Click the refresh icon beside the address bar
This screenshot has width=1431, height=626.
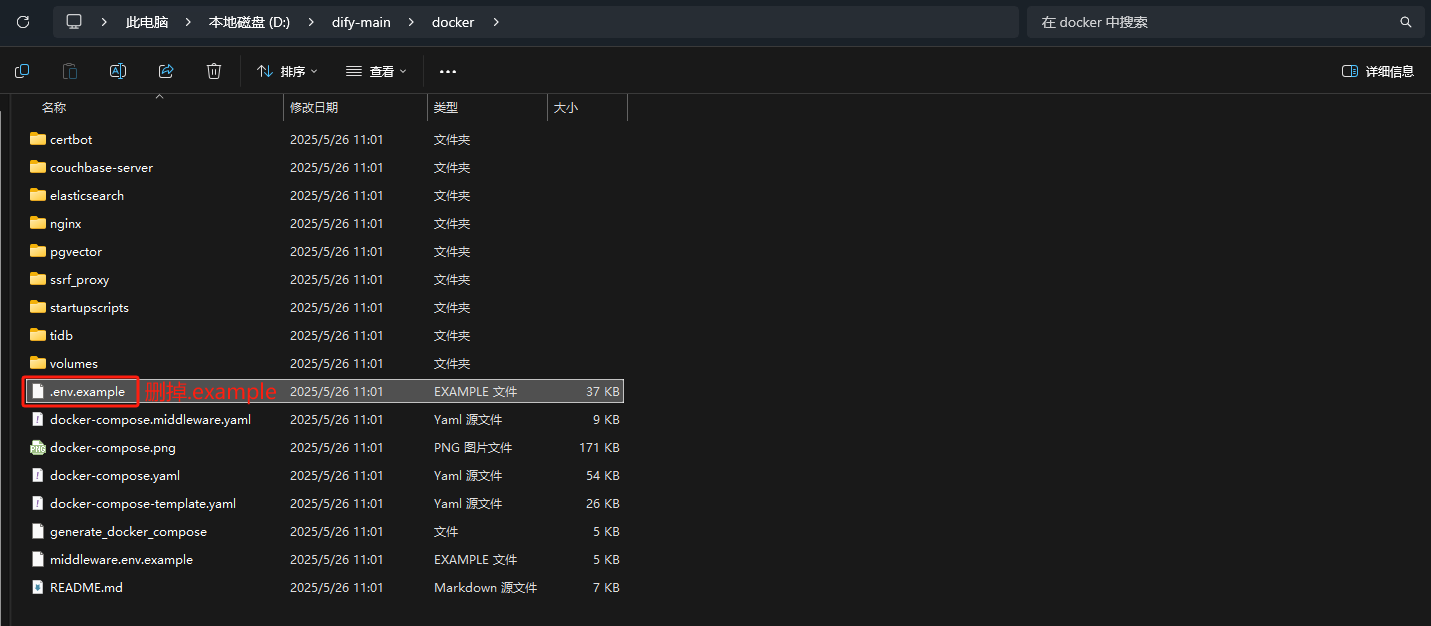[22, 22]
